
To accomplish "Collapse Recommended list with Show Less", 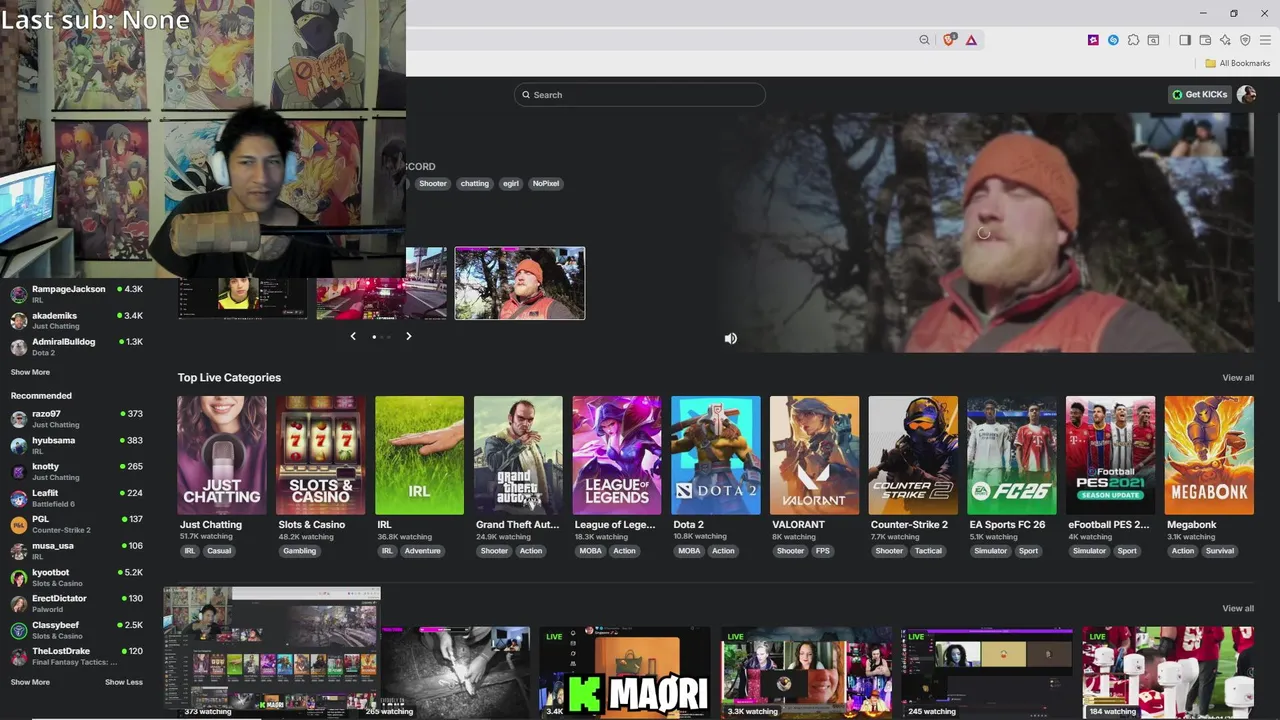I will pyautogui.click(x=124, y=682).
